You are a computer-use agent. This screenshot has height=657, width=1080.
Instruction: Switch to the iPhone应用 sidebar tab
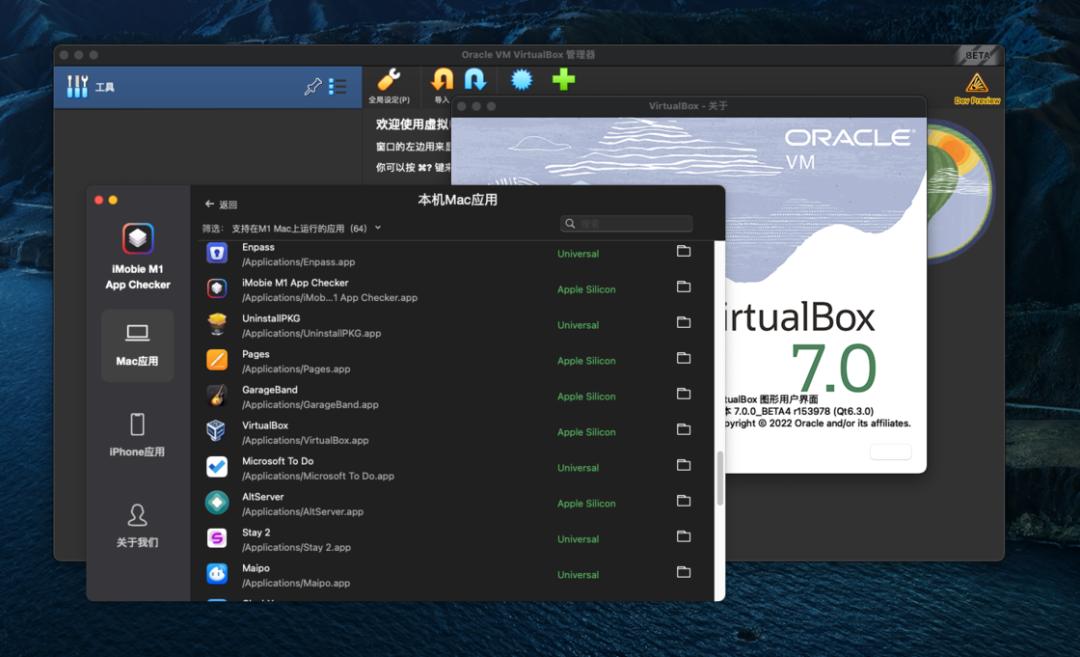[137, 435]
